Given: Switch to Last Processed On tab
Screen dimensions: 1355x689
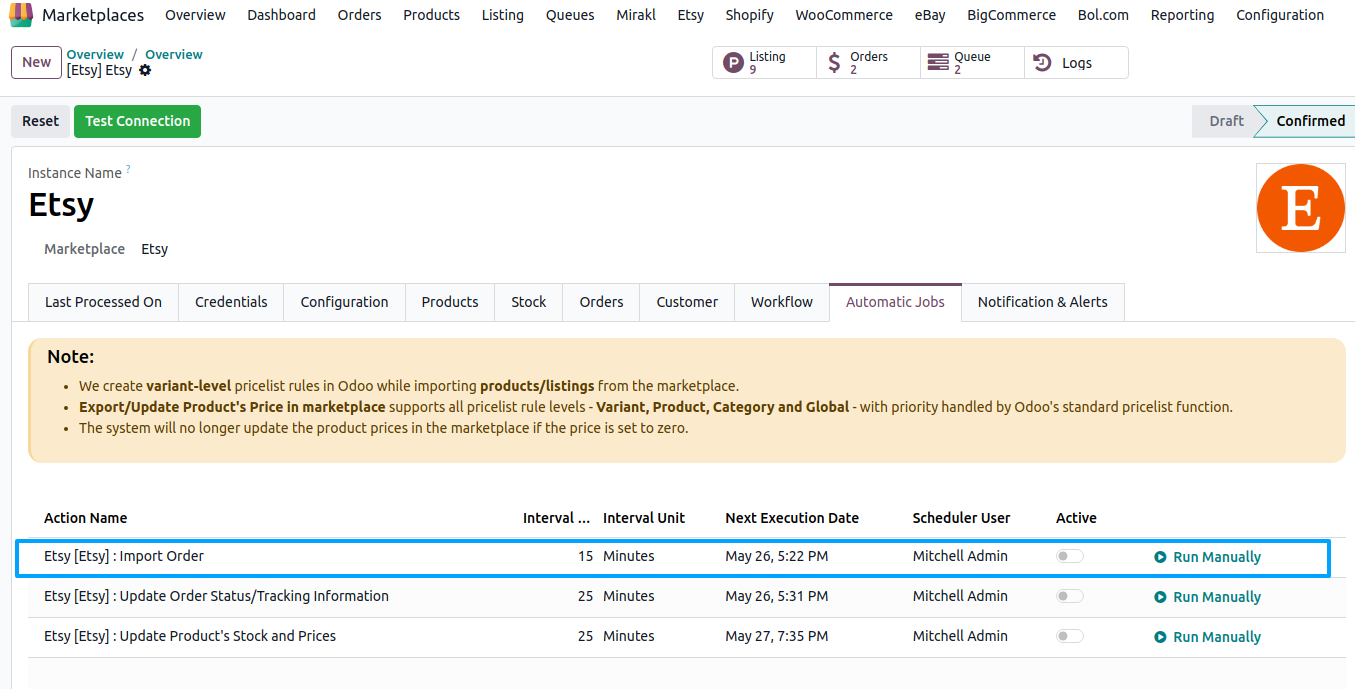Looking at the screenshot, I should coord(103,302).
